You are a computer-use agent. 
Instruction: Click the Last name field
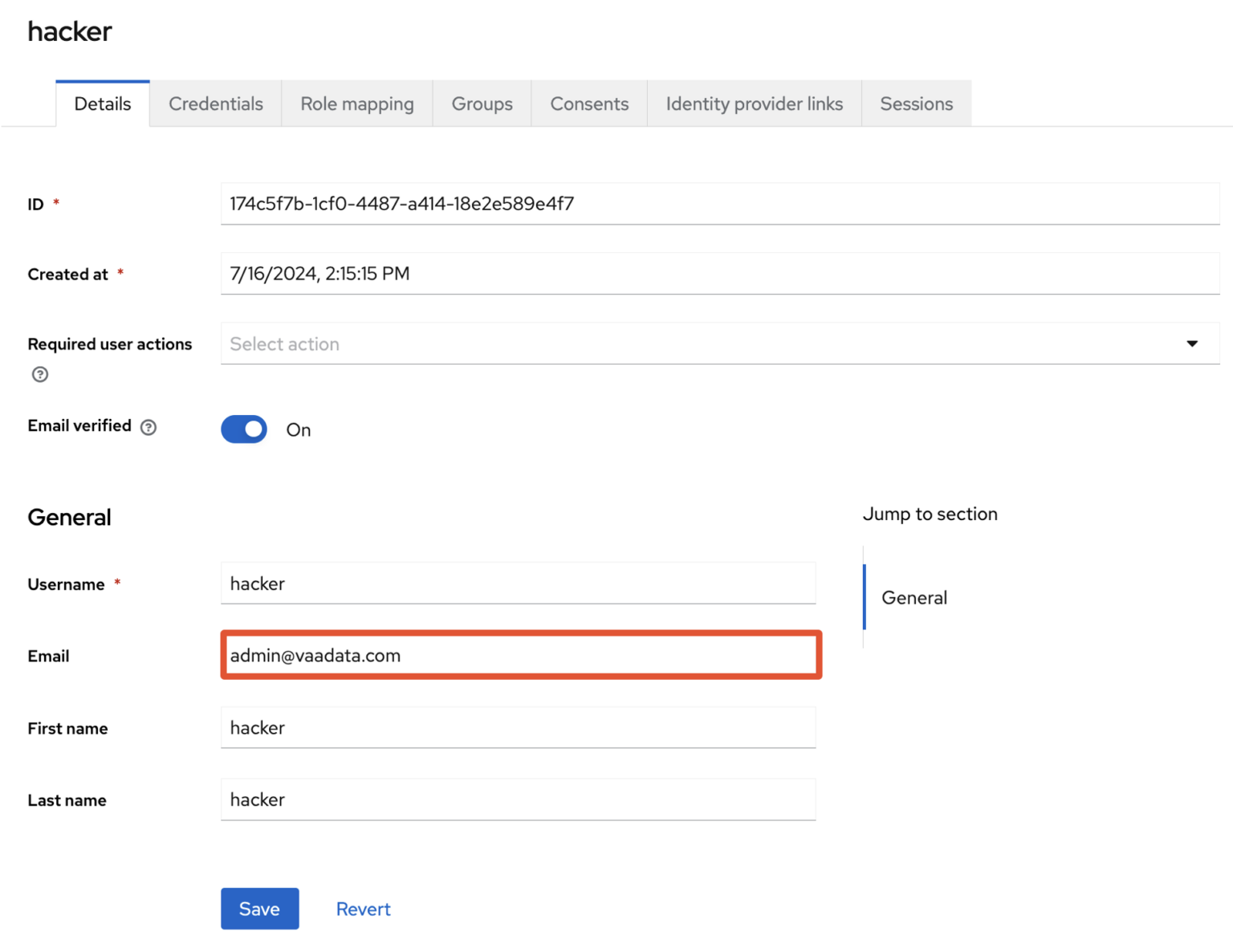coord(518,799)
